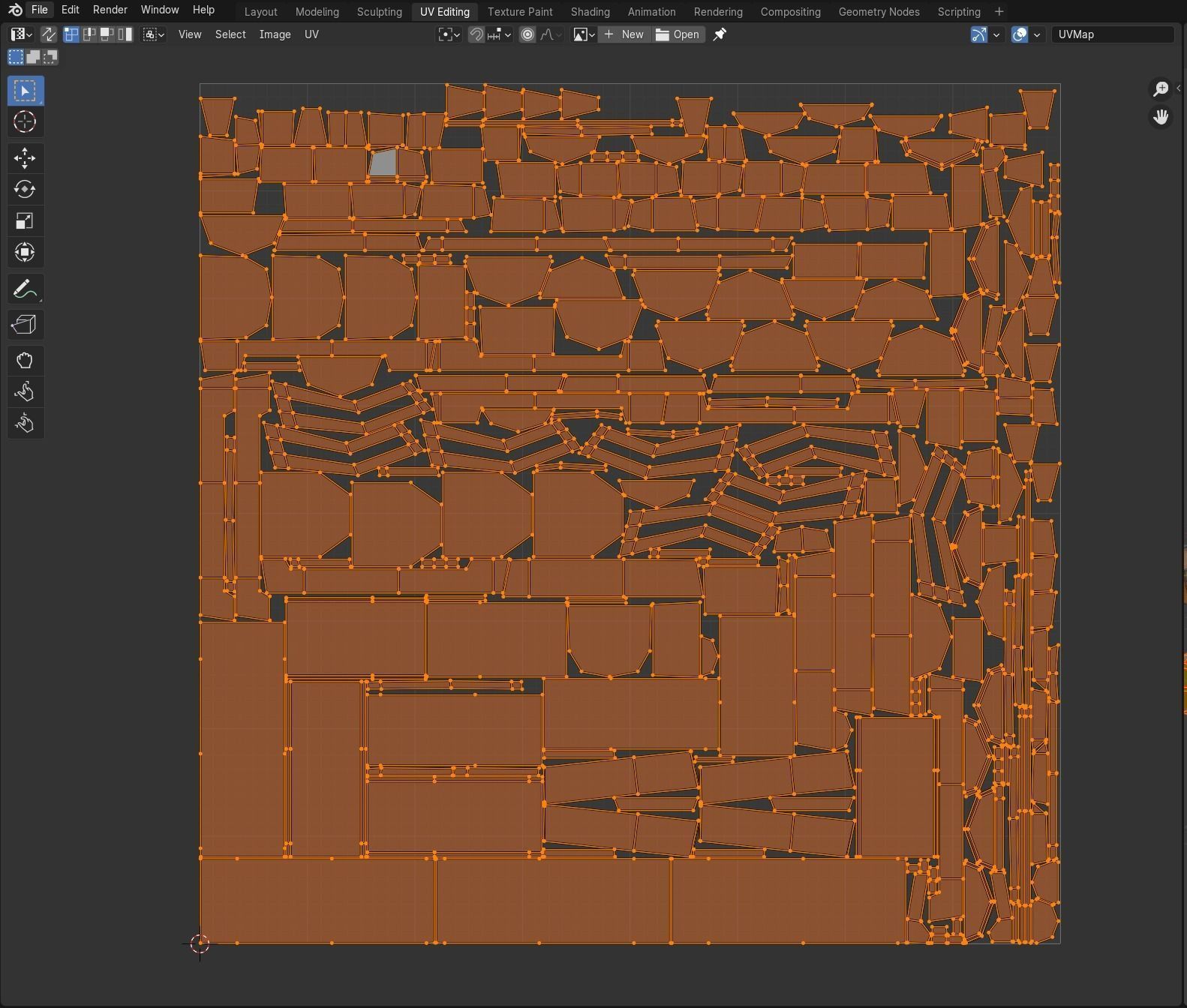This screenshot has height=1008, width=1187.
Task: Switch to the Sculpting workspace tab
Action: click(380, 12)
